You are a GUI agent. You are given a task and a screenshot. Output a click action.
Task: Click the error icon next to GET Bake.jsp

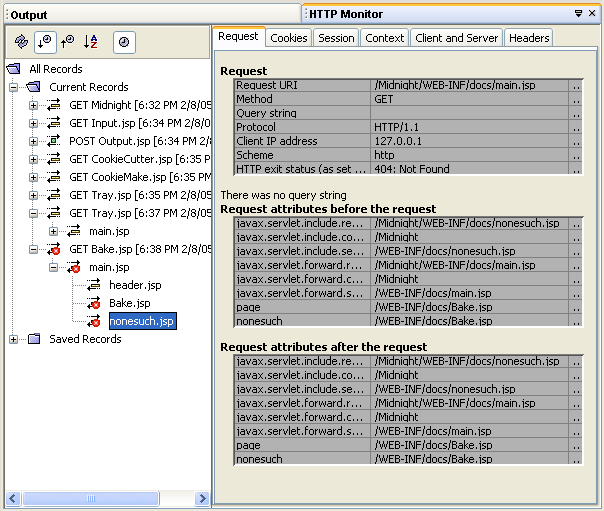(x=54, y=249)
